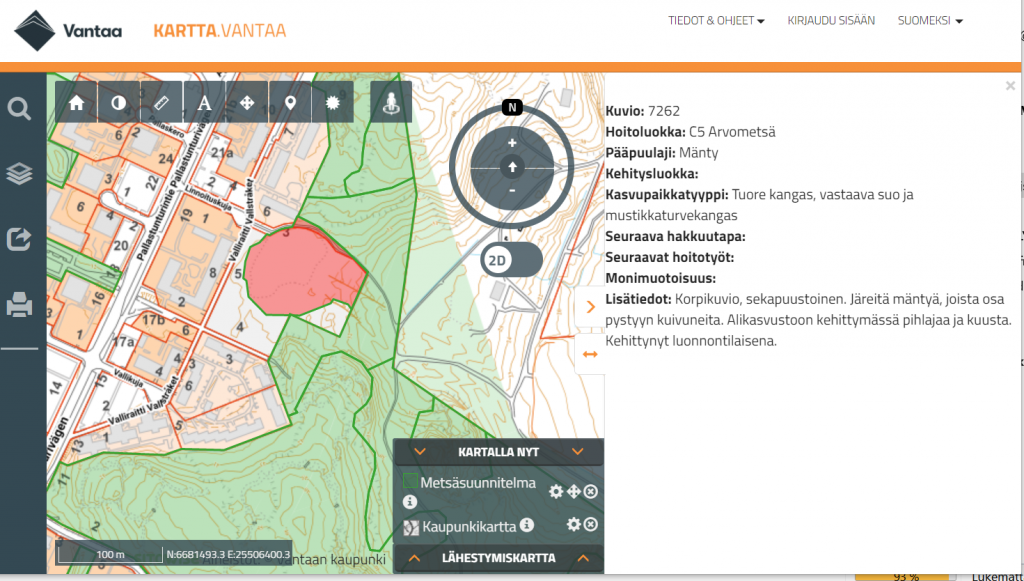This screenshot has width=1024, height=581.
Task: Click the 'Pääpuulaji: Mänty' line
Action: 662,153
